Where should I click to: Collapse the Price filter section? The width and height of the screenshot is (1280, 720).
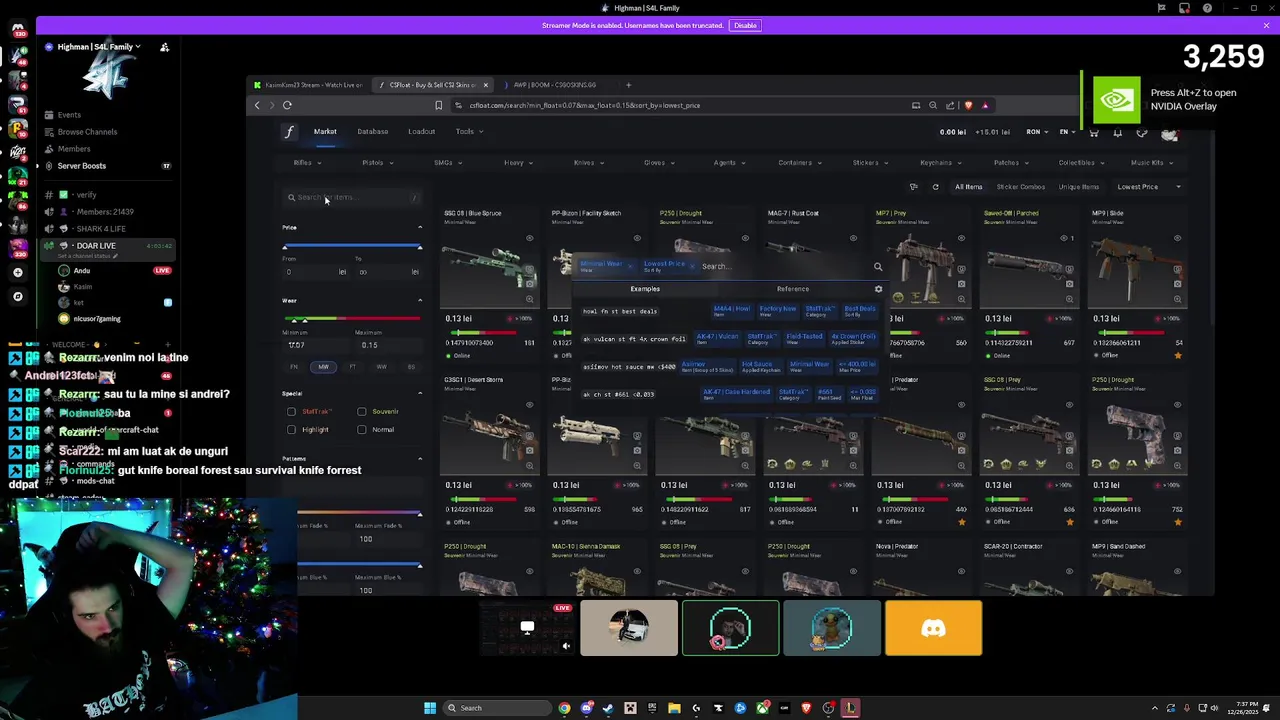tap(420, 227)
